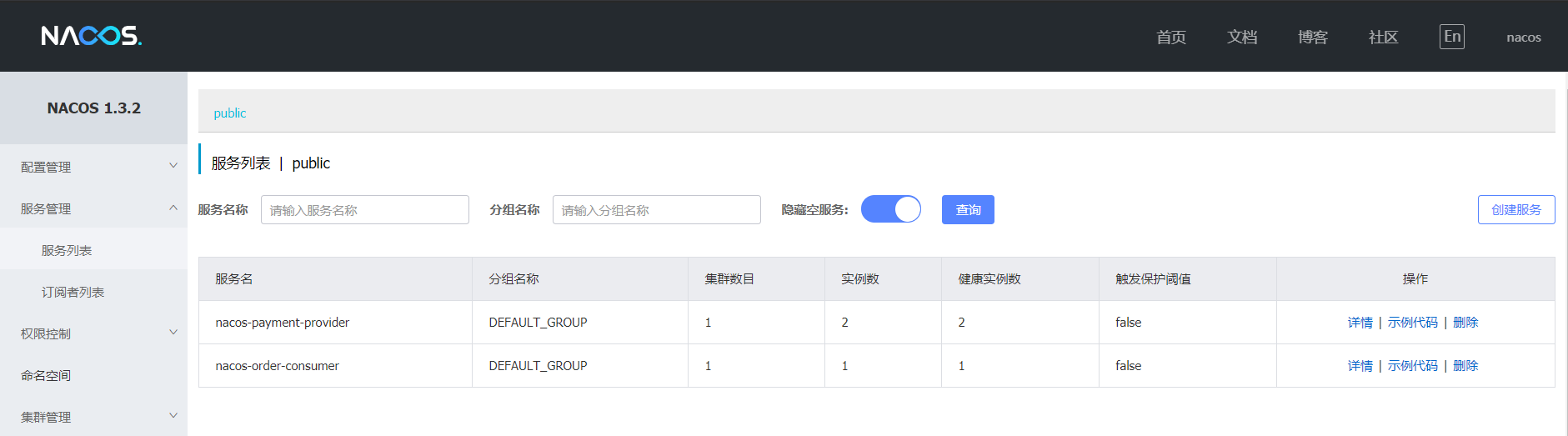
Task: Expand the 集群管理 sidebar menu
Action: click(x=93, y=417)
